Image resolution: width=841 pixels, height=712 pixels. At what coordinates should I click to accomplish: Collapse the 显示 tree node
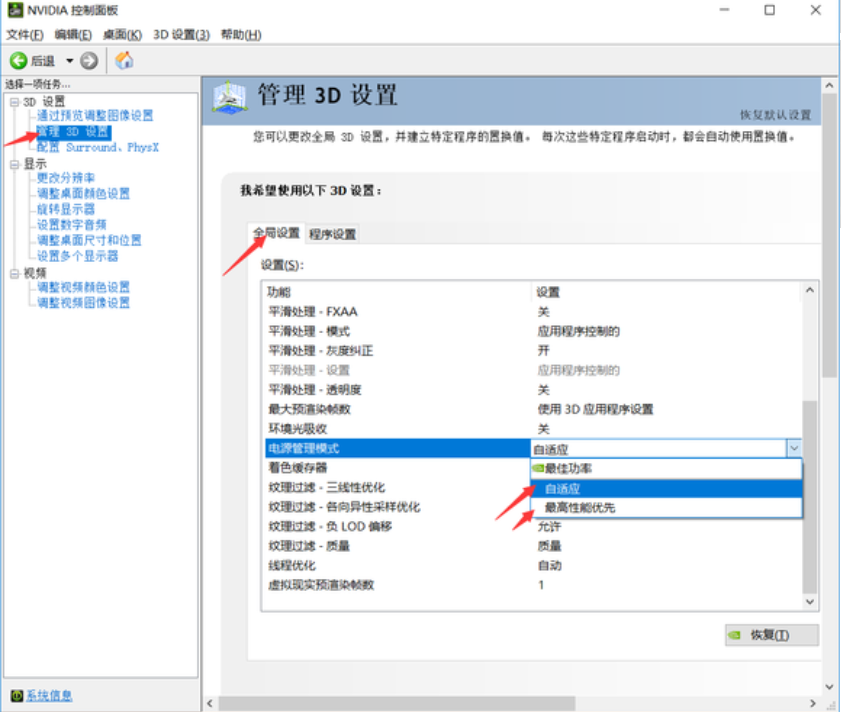pos(14,163)
